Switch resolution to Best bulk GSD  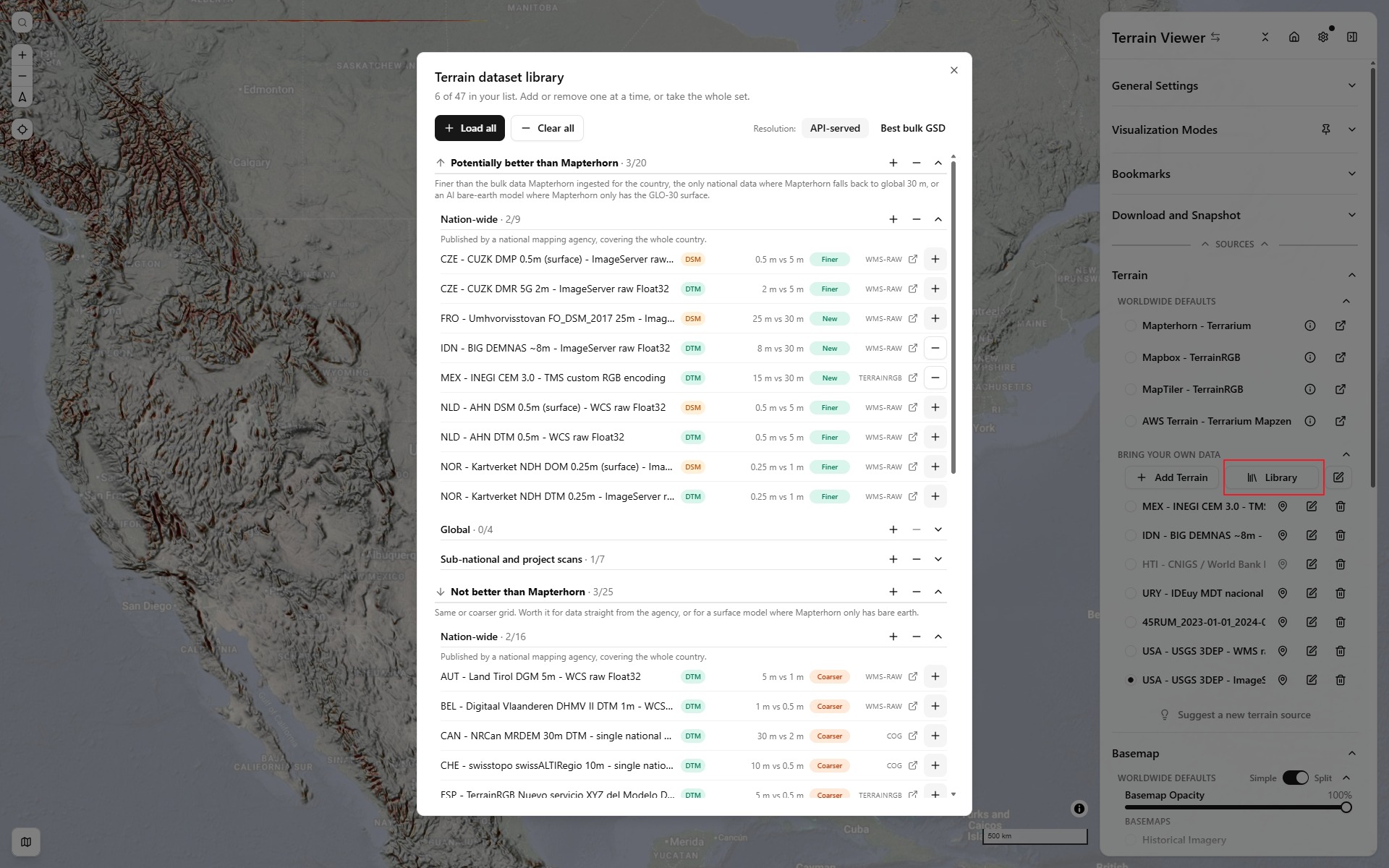(x=913, y=128)
